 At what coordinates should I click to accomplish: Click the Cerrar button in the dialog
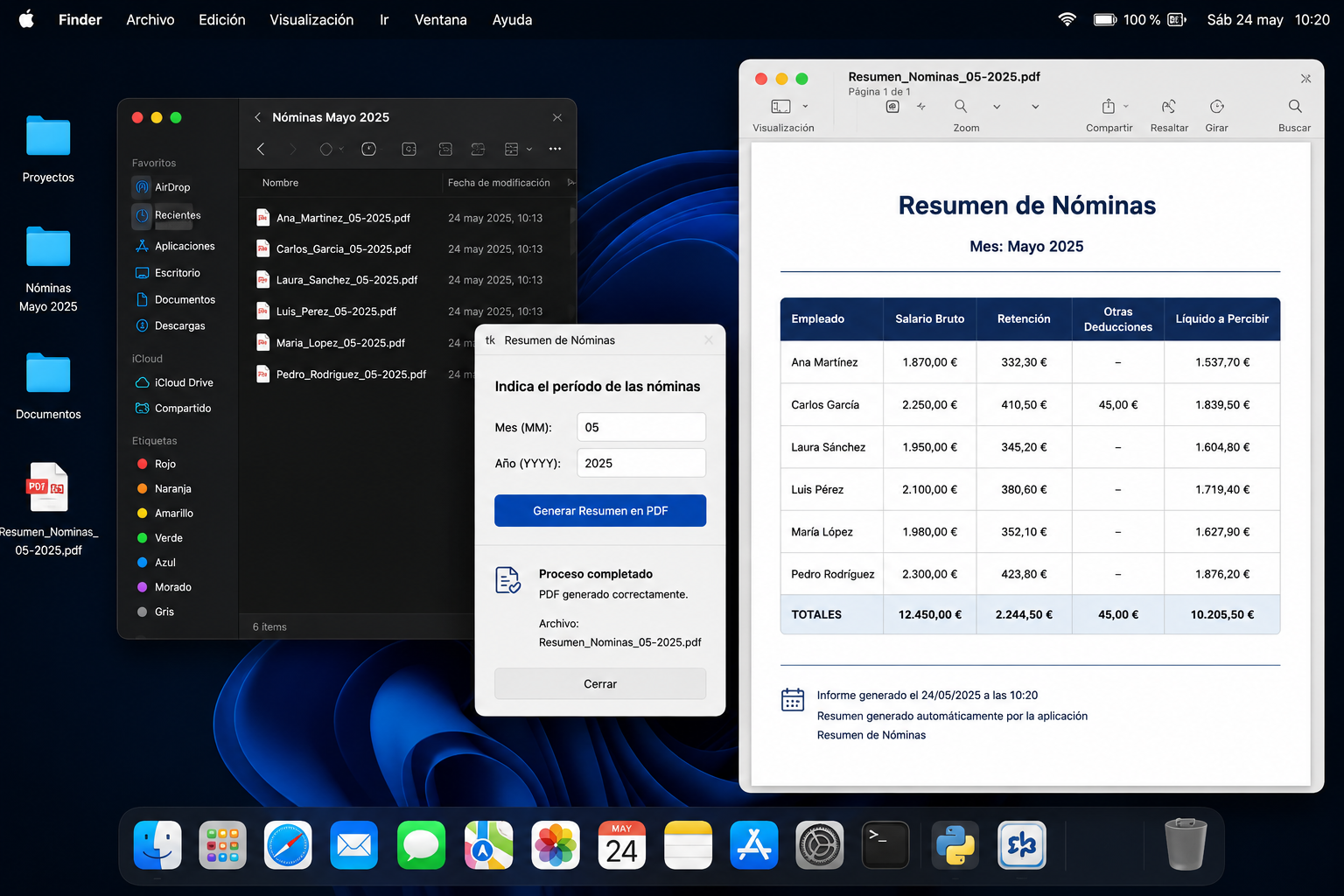[600, 684]
